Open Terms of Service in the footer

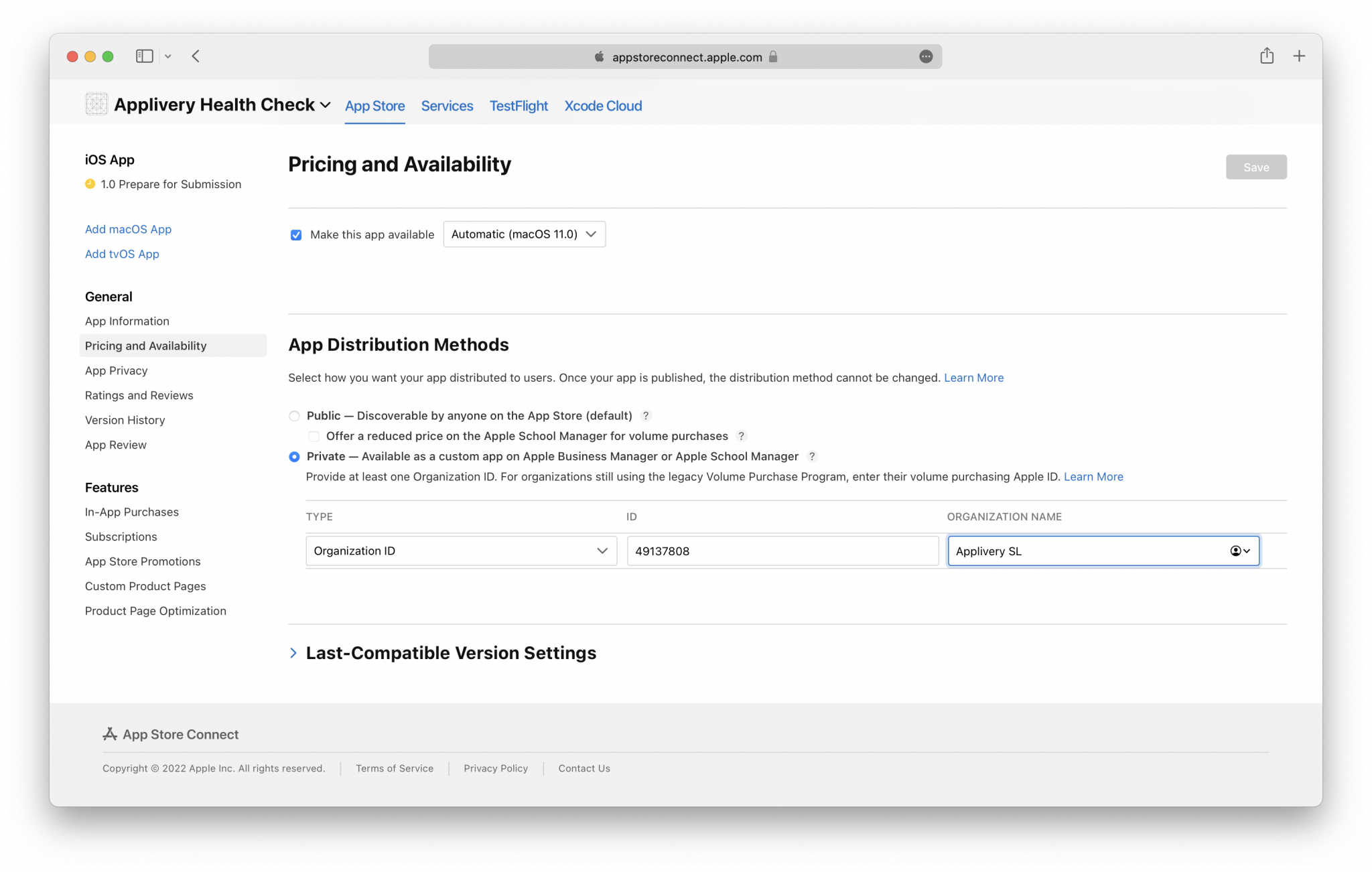(394, 768)
